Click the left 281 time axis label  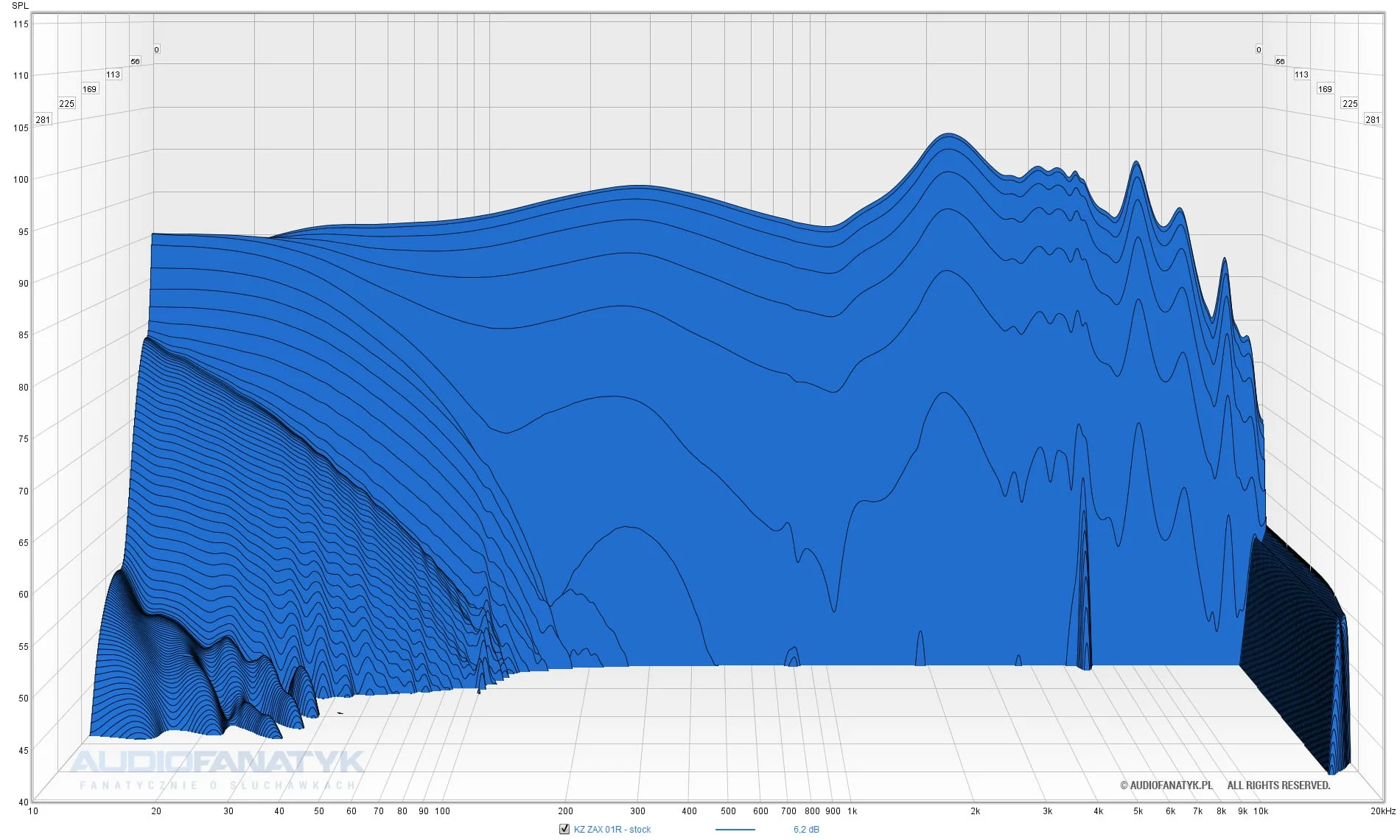tap(43, 119)
